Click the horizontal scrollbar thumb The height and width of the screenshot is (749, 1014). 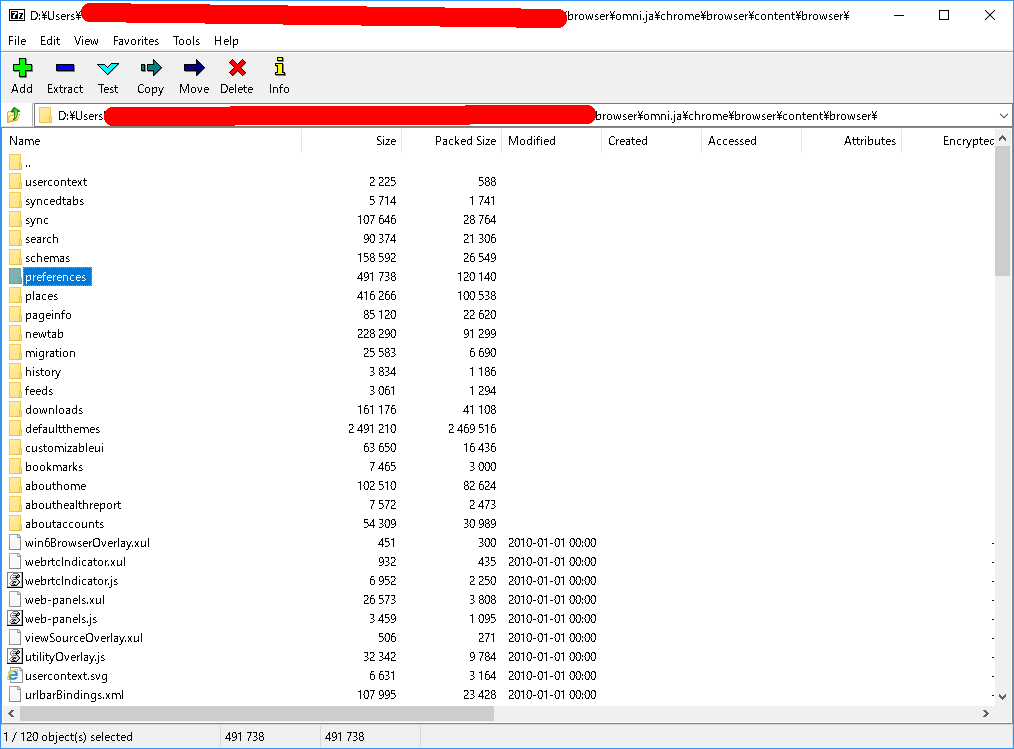(x=257, y=713)
